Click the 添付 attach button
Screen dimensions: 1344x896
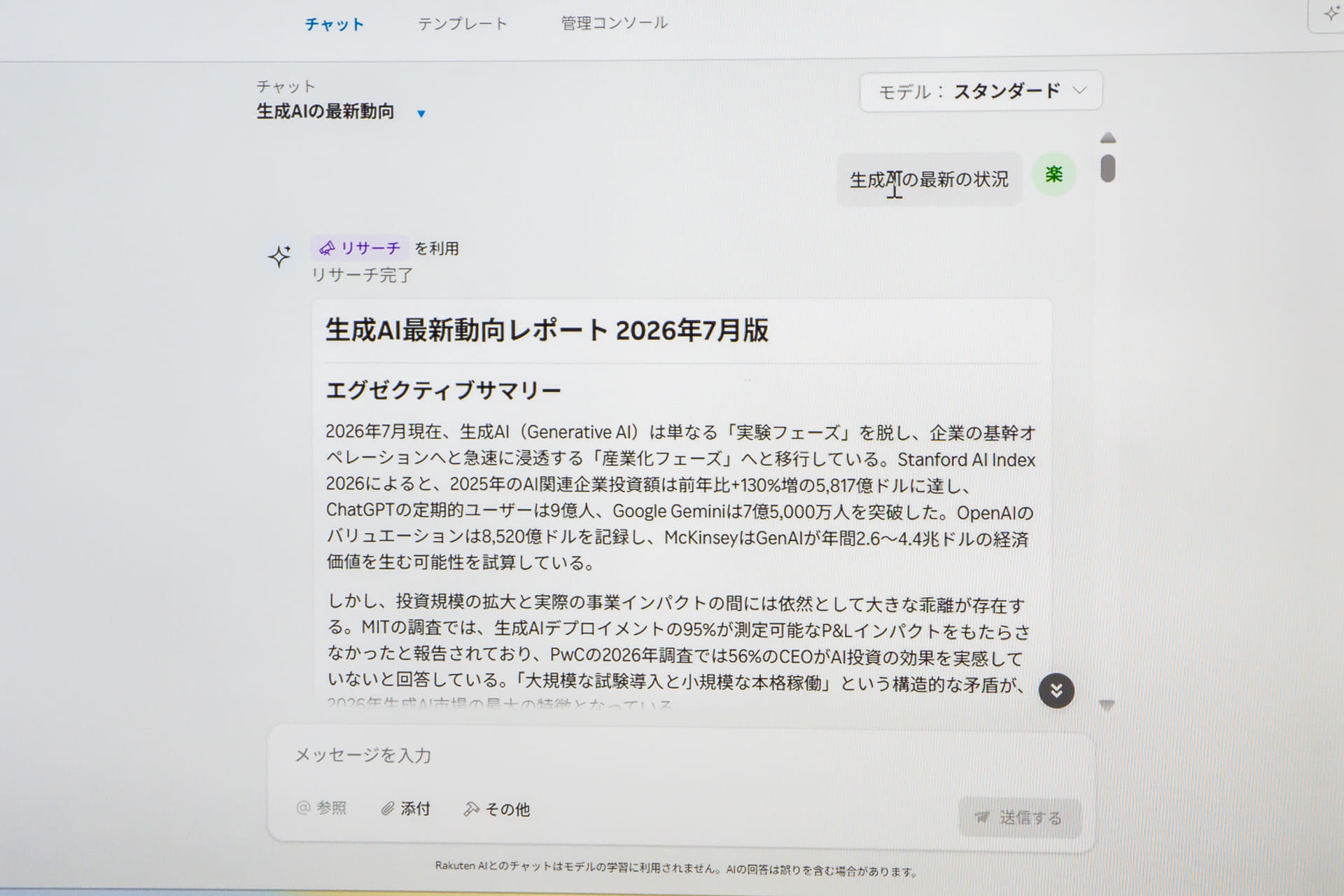405,808
